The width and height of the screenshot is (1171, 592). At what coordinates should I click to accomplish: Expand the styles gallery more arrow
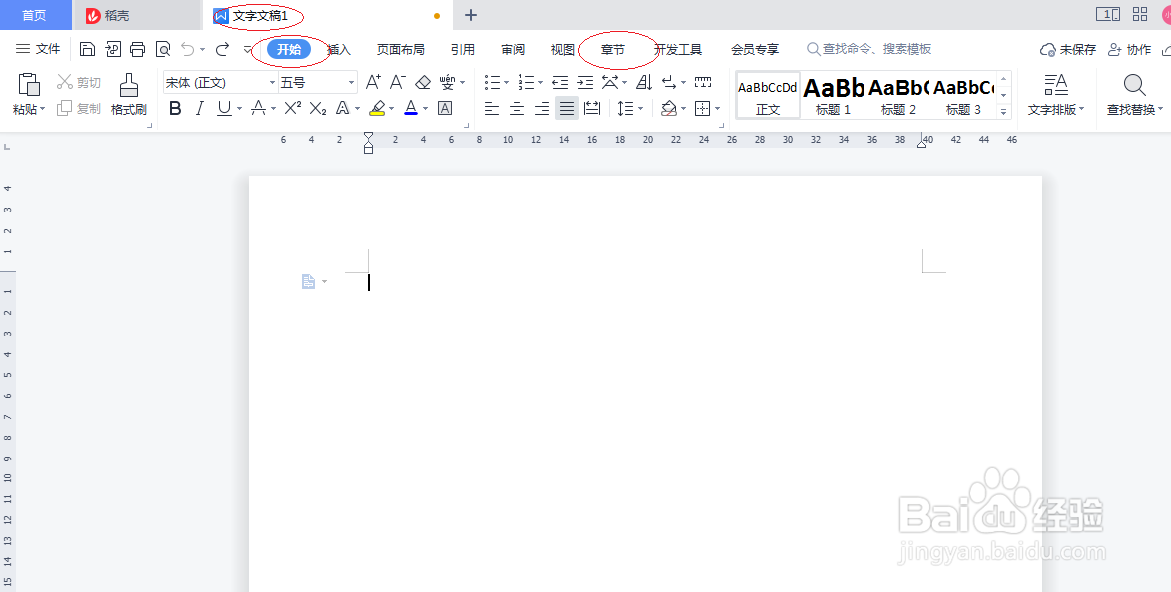pyautogui.click(x=1004, y=111)
